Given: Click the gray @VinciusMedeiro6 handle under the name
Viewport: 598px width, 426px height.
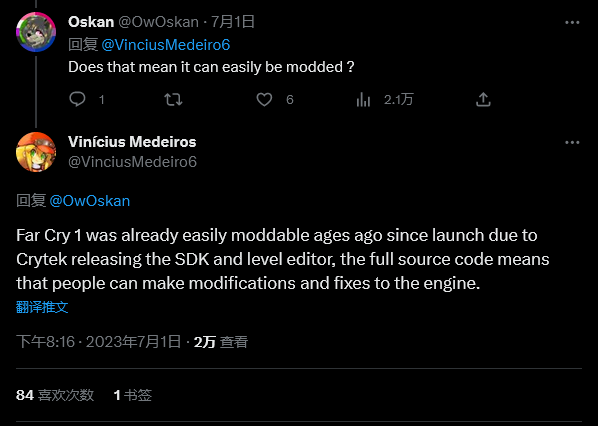Looking at the screenshot, I should (132, 162).
